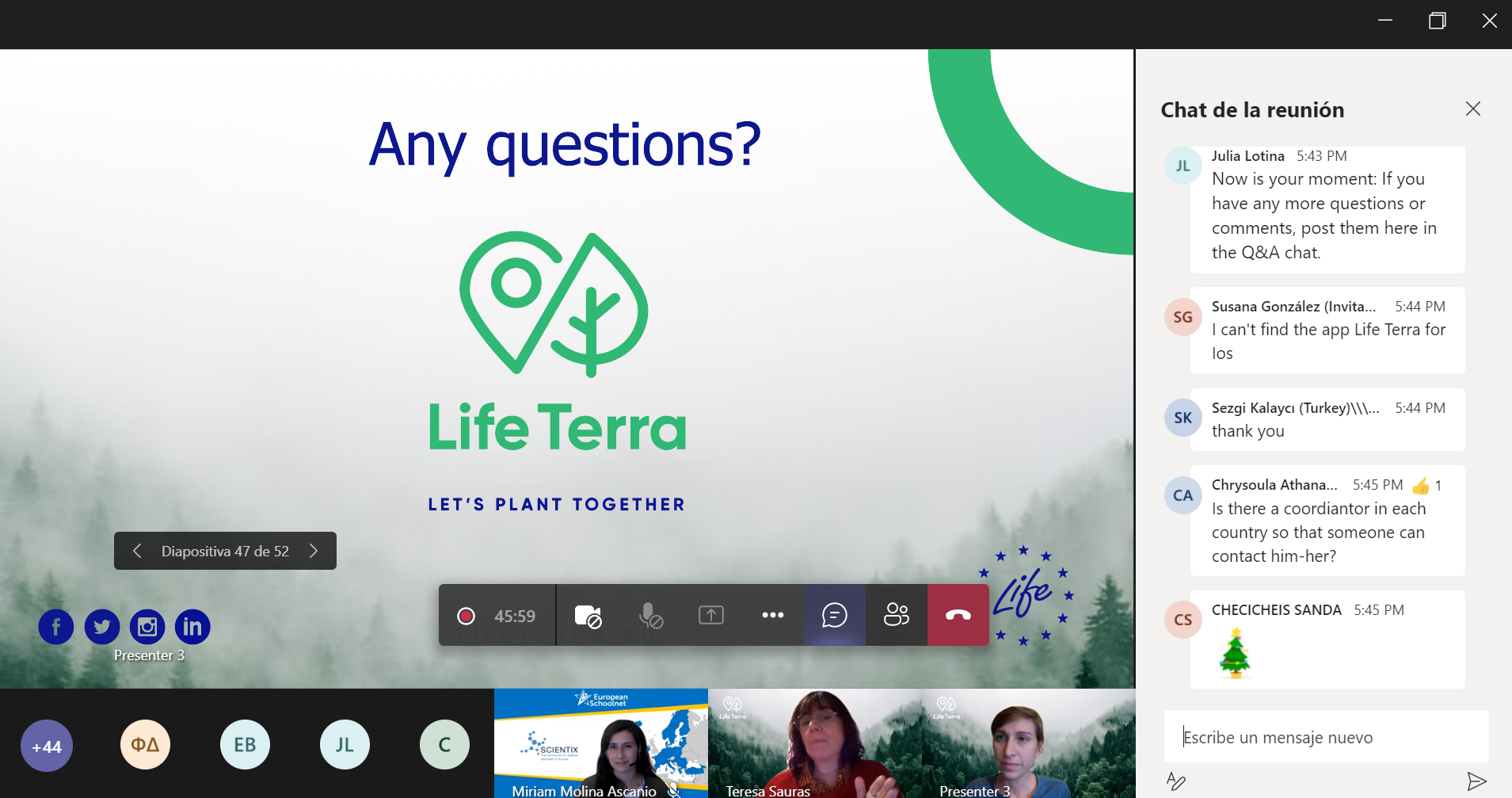Select the C participant avatar
The height and width of the screenshot is (798, 1512).
click(445, 745)
